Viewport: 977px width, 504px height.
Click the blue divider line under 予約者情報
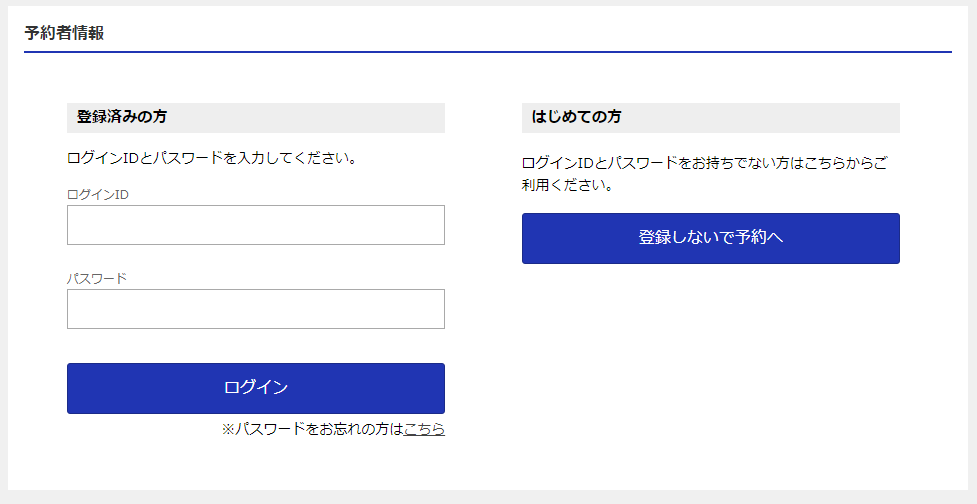(x=488, y=51)
